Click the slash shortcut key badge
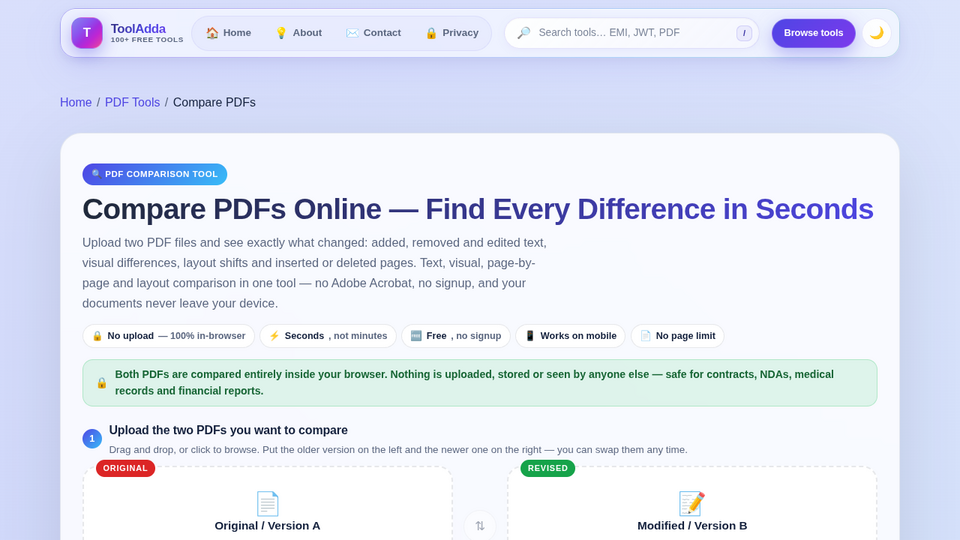Image resolution: width=960 pixels, height=540 pixels. (x=744, y=33)
